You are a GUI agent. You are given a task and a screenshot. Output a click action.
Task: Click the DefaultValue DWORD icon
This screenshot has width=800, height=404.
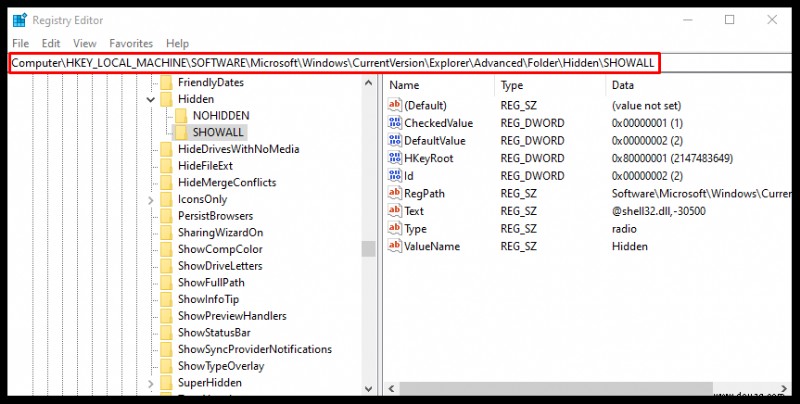pyautogui.click(x=395, y=140)
